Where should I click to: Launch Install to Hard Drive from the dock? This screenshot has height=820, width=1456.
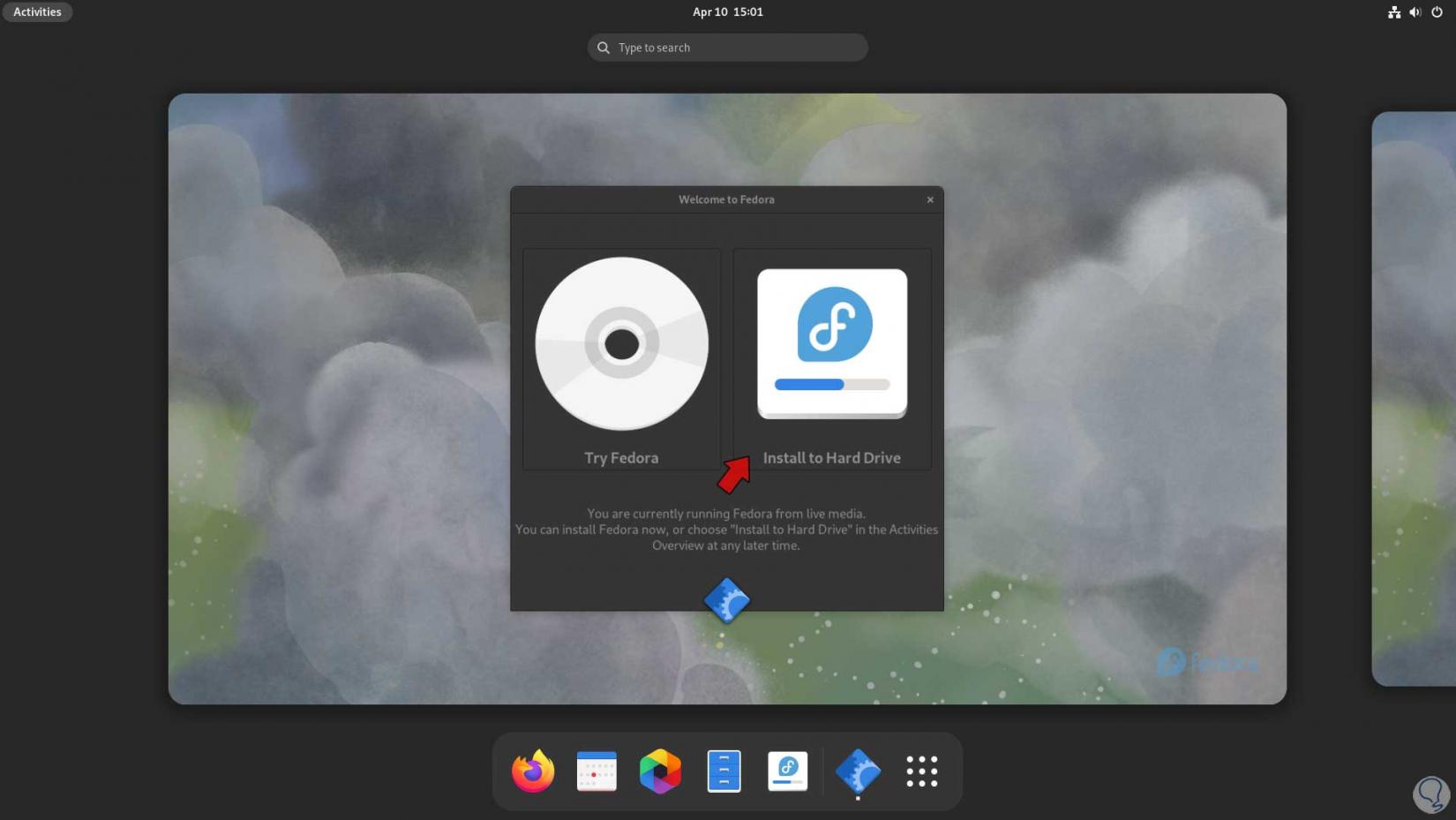tap(788, 771)
